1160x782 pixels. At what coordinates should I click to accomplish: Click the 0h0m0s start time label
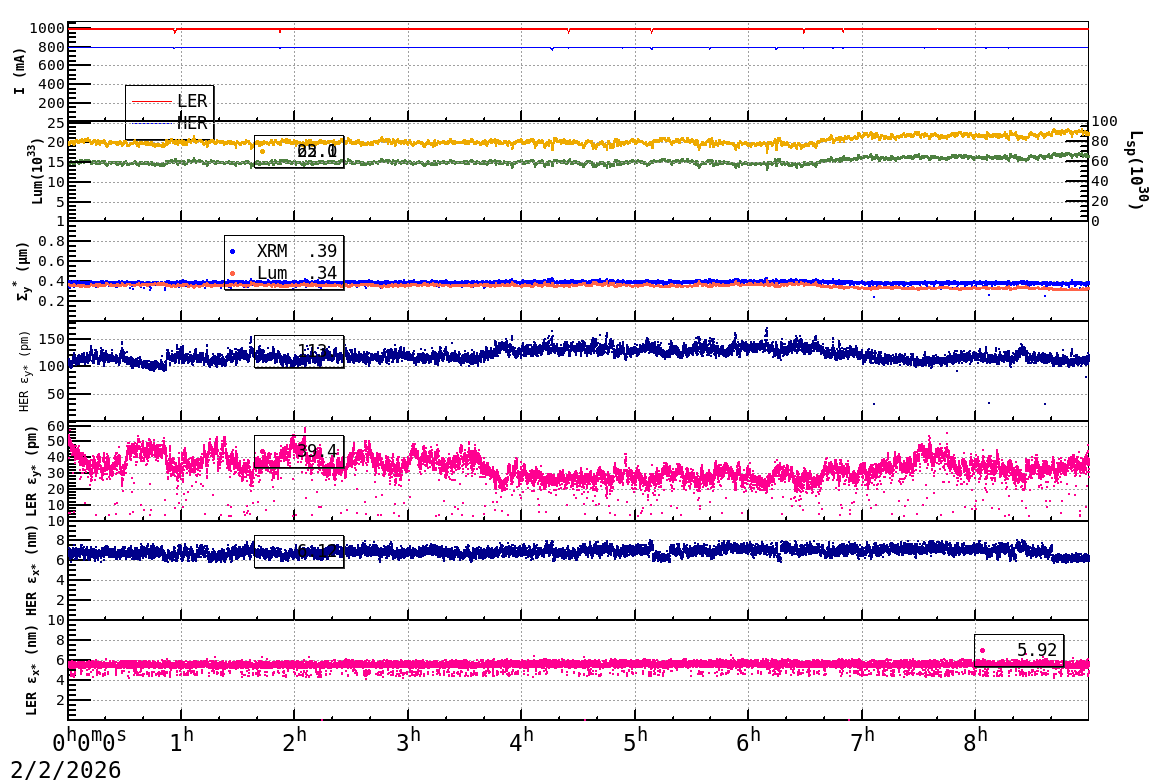tap(90, 741)
